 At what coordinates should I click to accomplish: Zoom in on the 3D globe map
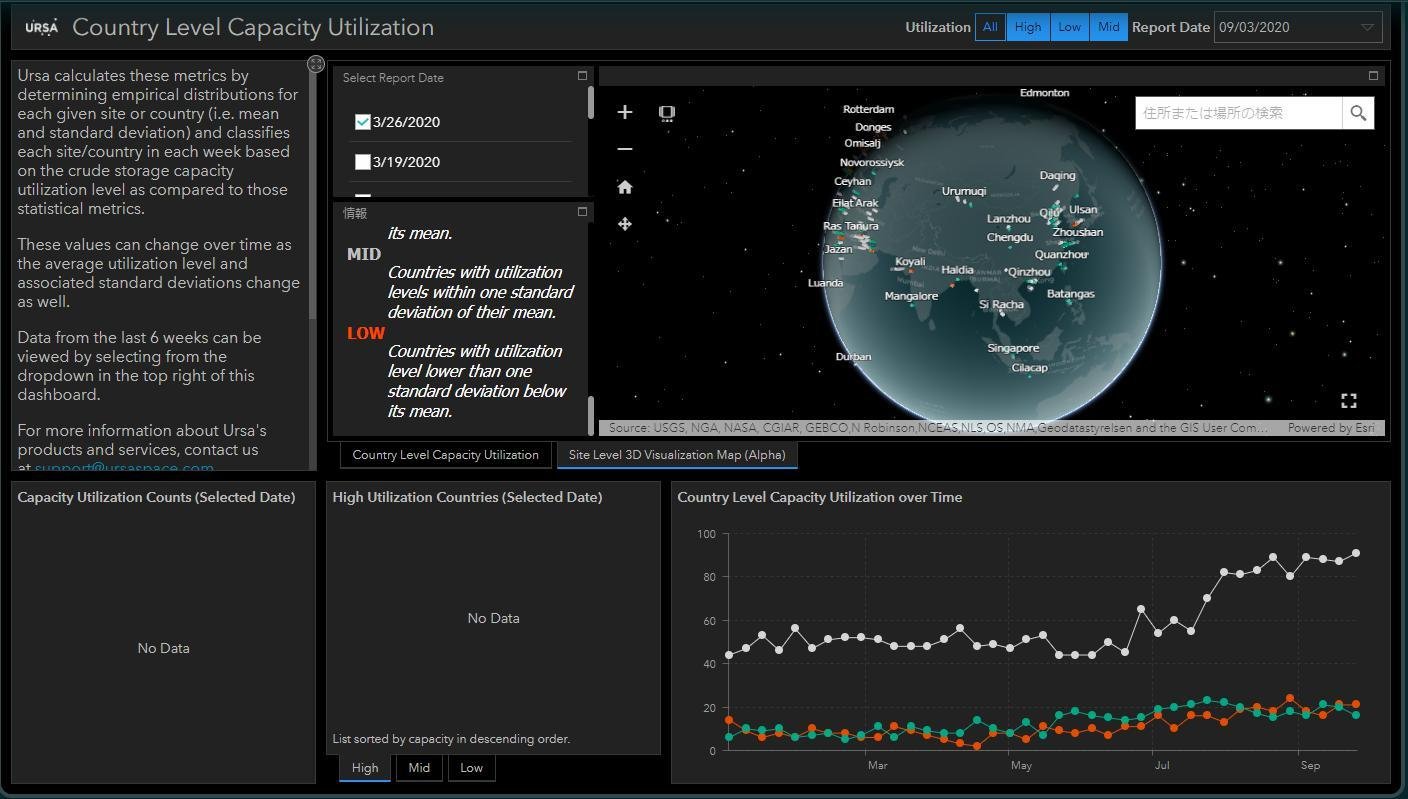tap(625, 112)
